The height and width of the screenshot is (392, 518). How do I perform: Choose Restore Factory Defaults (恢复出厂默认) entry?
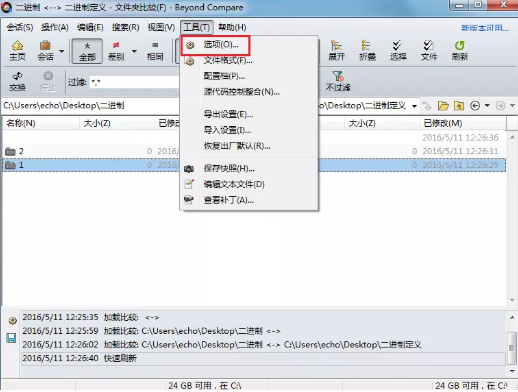(x=249, y=146)
